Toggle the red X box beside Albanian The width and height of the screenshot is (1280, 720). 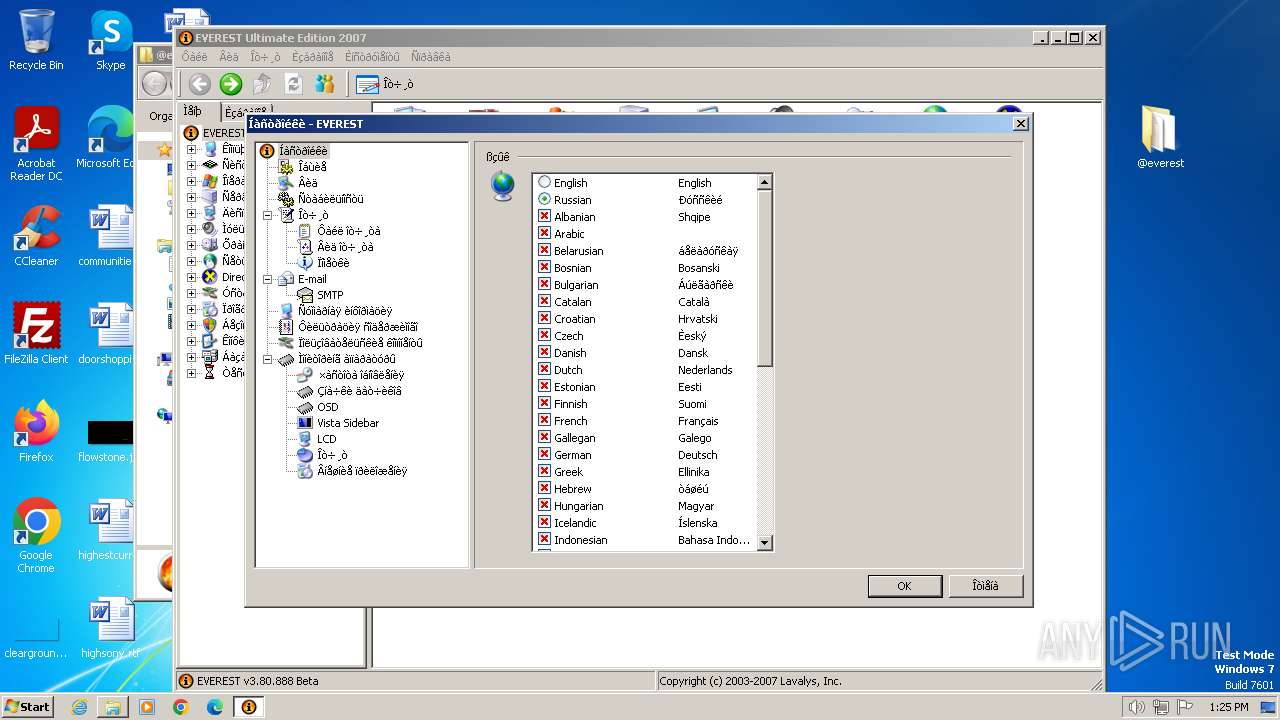coord(544,216)
